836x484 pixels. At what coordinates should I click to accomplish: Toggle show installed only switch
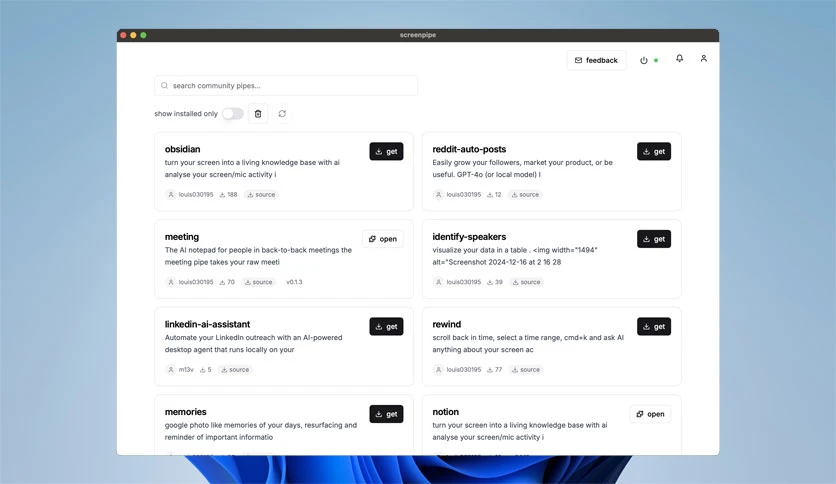tap(232, 114)
